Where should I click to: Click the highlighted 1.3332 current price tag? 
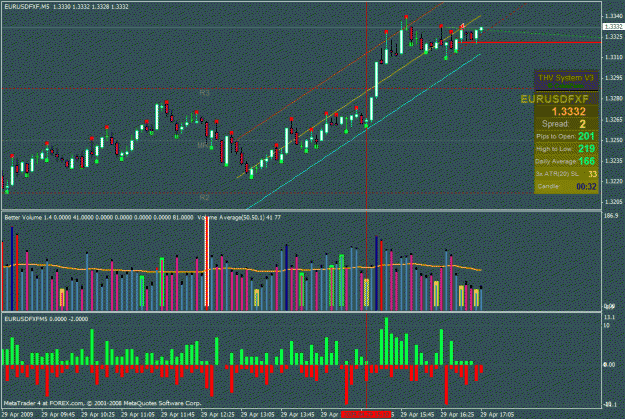point(613,26)
